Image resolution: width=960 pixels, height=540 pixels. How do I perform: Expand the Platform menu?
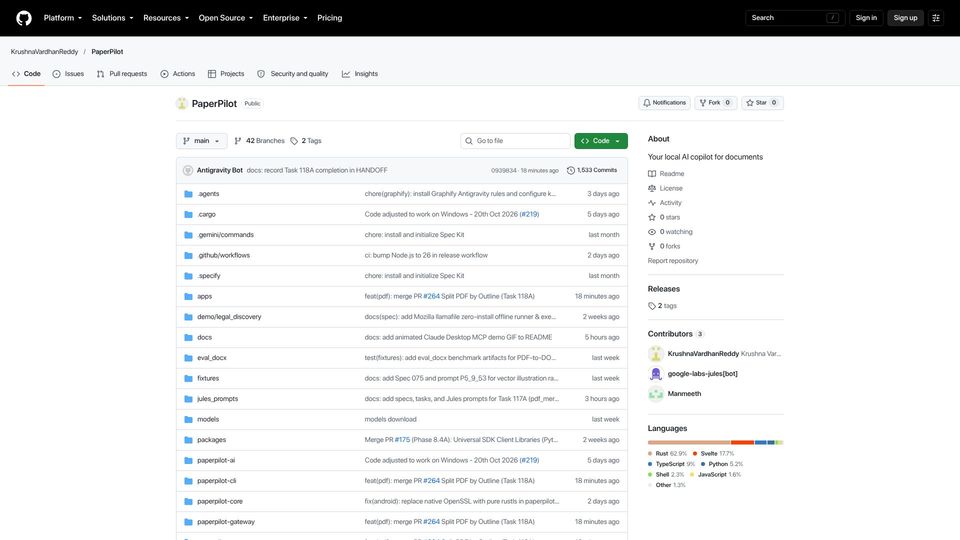point(62,18)
